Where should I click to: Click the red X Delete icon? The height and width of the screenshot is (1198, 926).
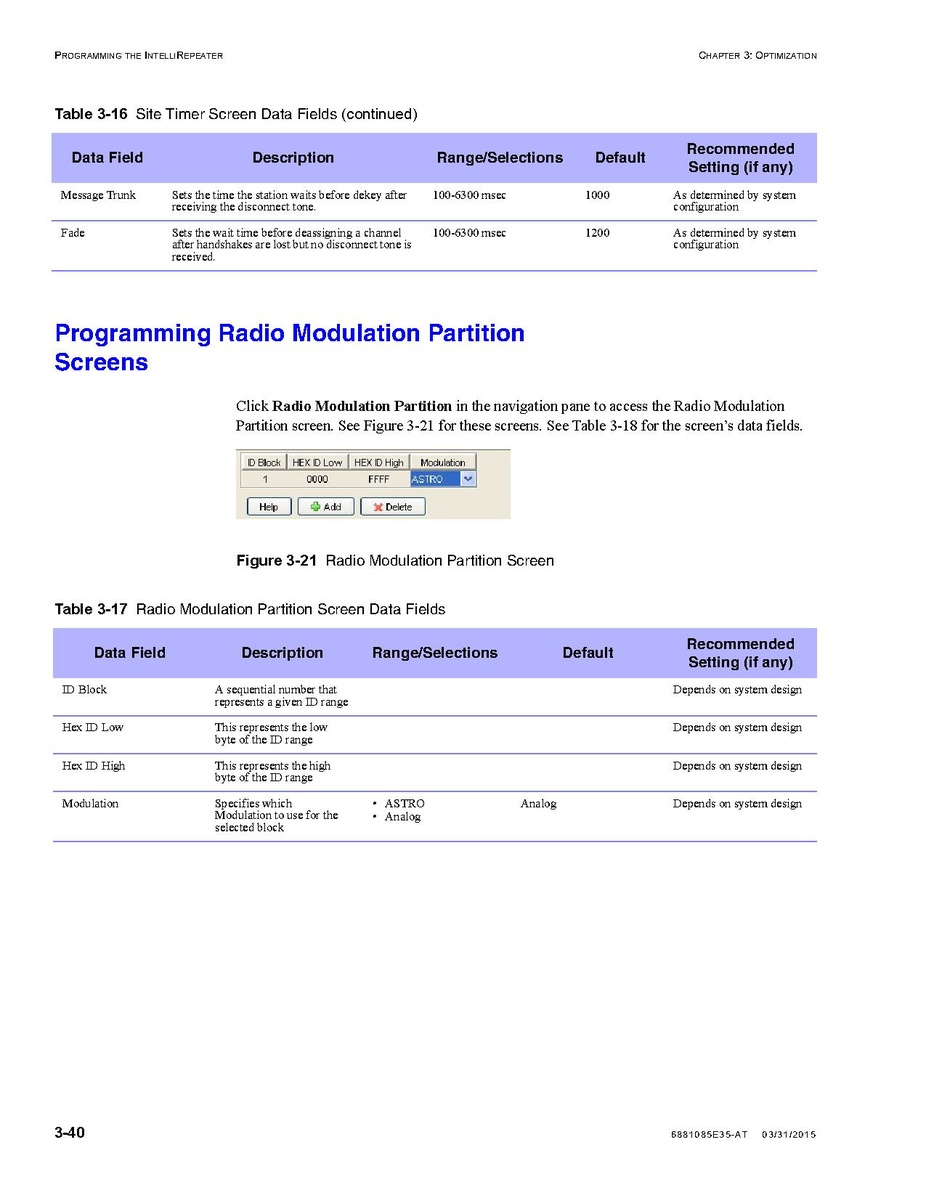[x=379, y=507]
